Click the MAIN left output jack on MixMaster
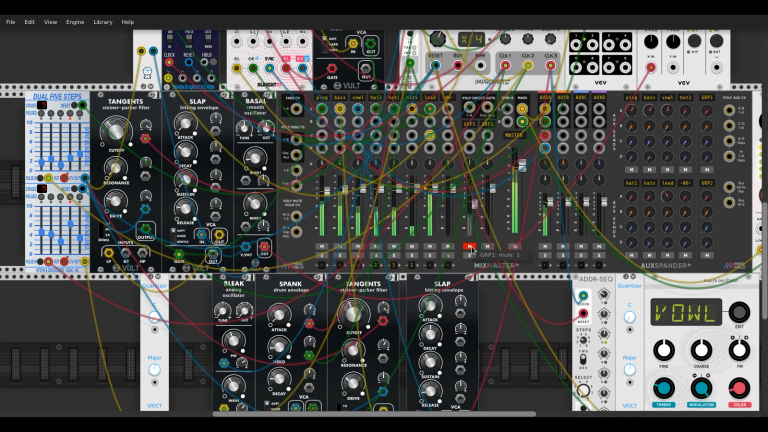Image resolution: width=768 pixels, height=432 pixels. click(522, 109)
